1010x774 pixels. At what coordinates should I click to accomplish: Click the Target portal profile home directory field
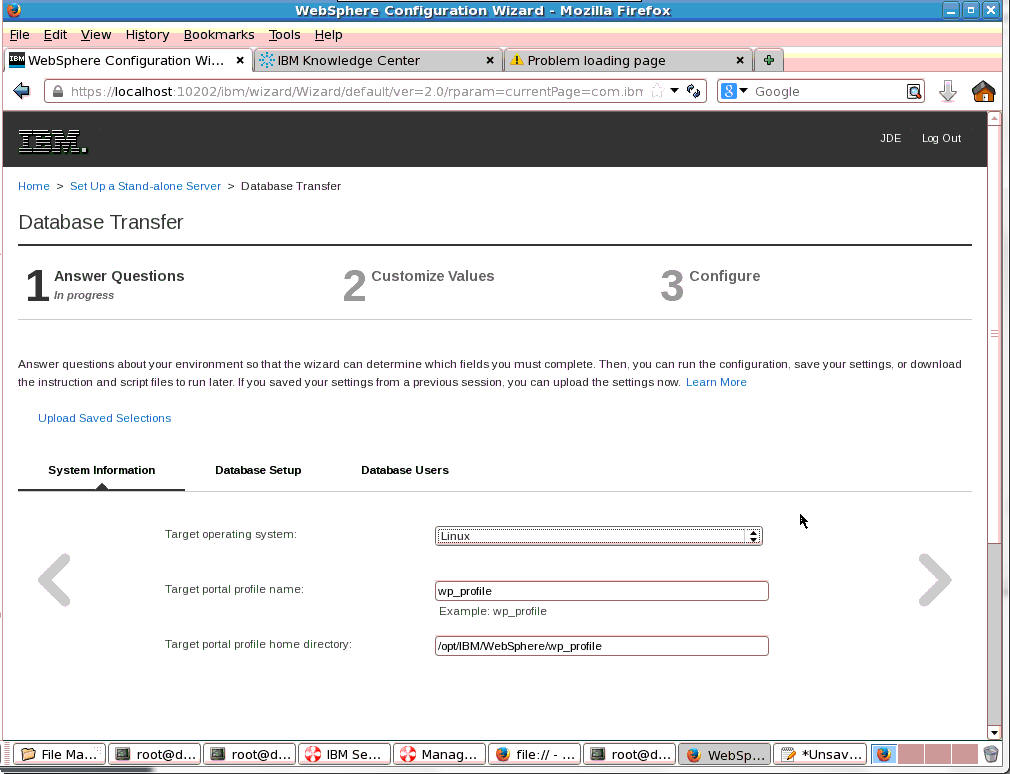(x=602, y=646)
